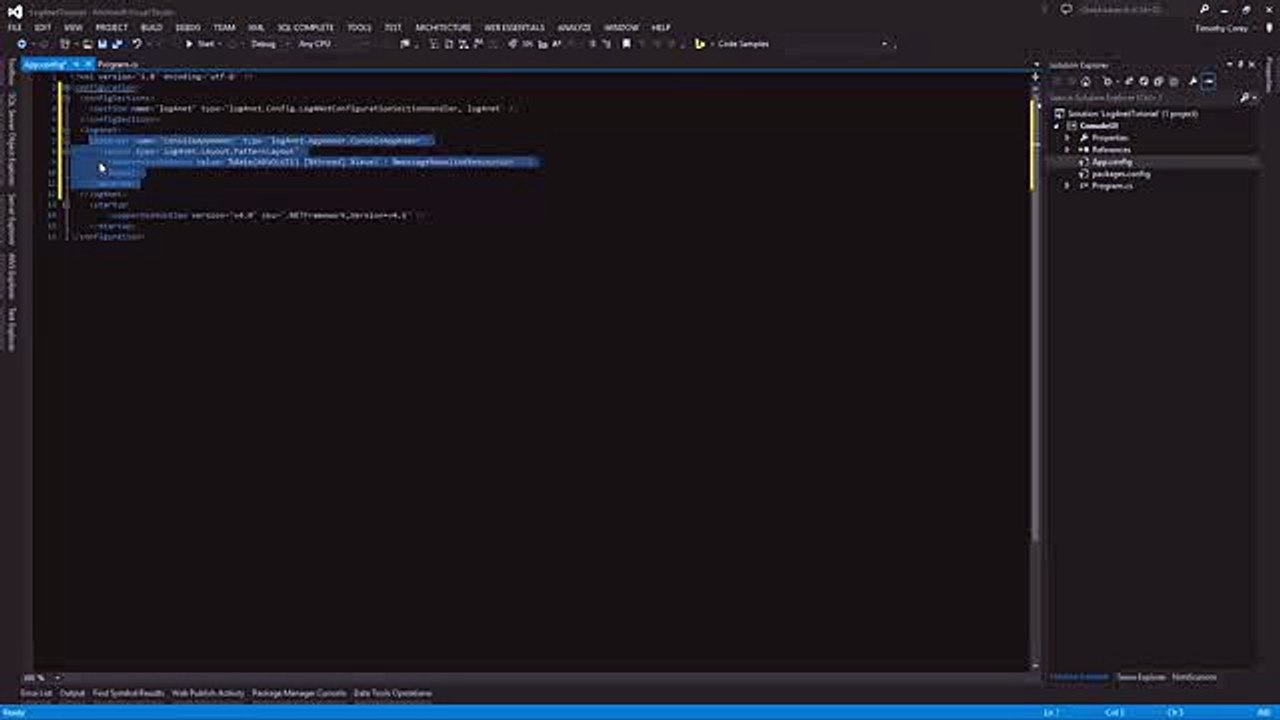Screen dimensions: 1280x720
Task: Click the Open File folder icon
Action: click(87, 44)
